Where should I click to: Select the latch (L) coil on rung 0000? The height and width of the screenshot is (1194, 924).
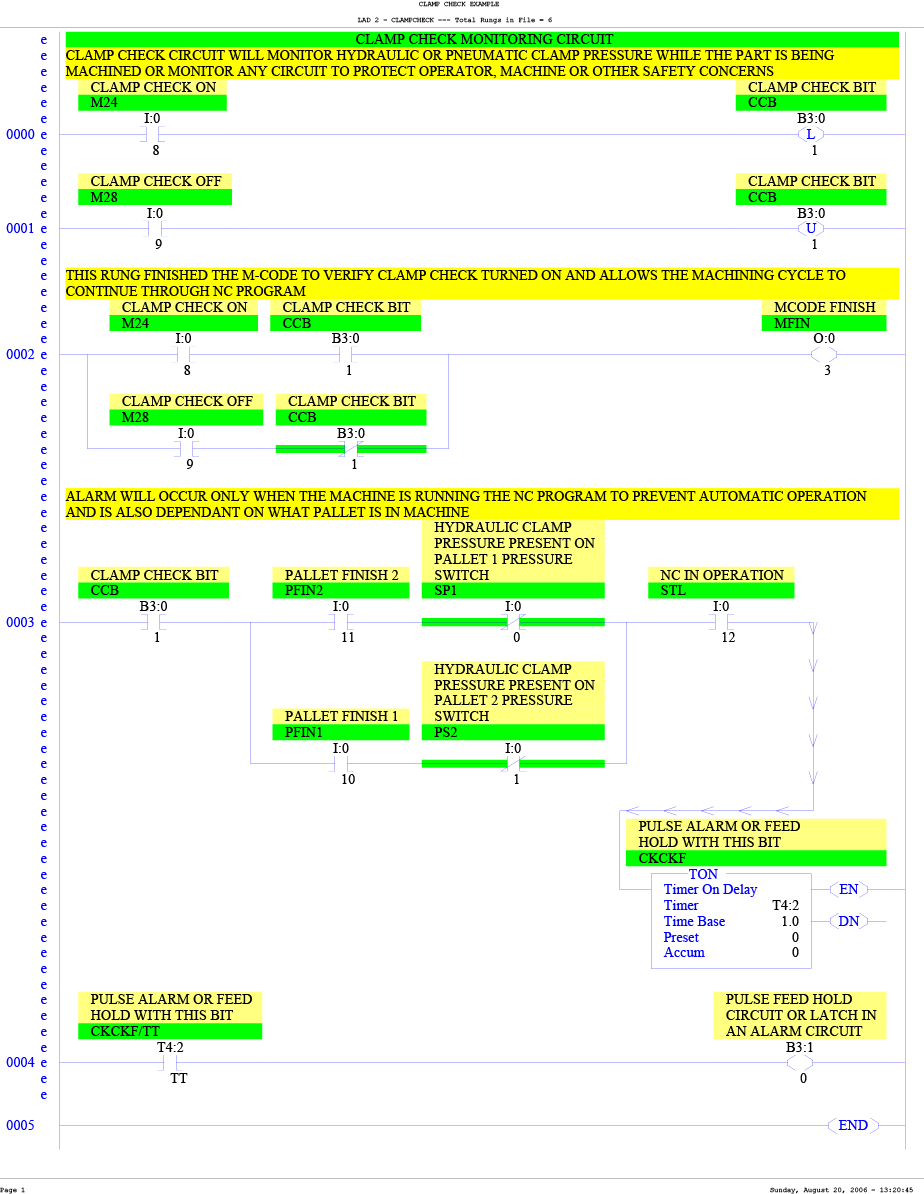click(810, 134)
